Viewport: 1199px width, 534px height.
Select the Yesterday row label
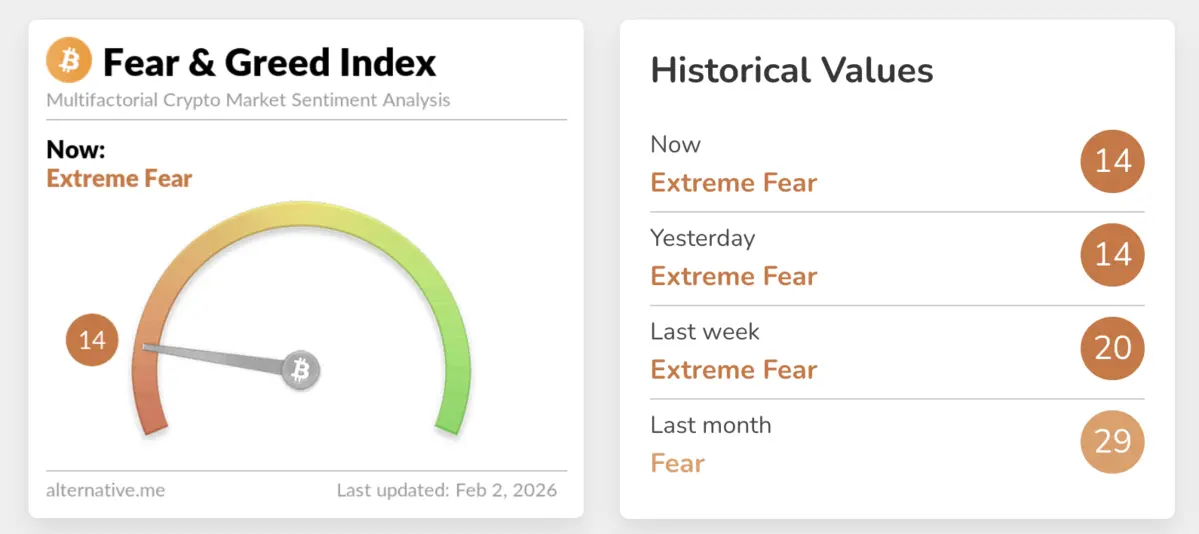tap(702, 238)
